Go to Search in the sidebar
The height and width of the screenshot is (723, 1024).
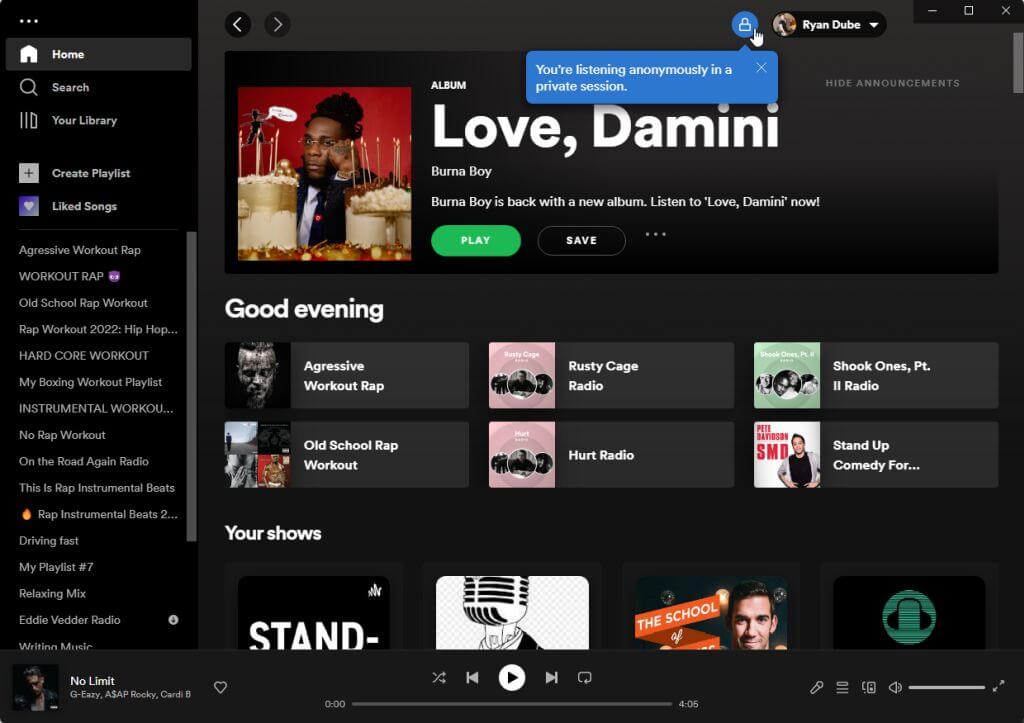[x=70, y=88]
